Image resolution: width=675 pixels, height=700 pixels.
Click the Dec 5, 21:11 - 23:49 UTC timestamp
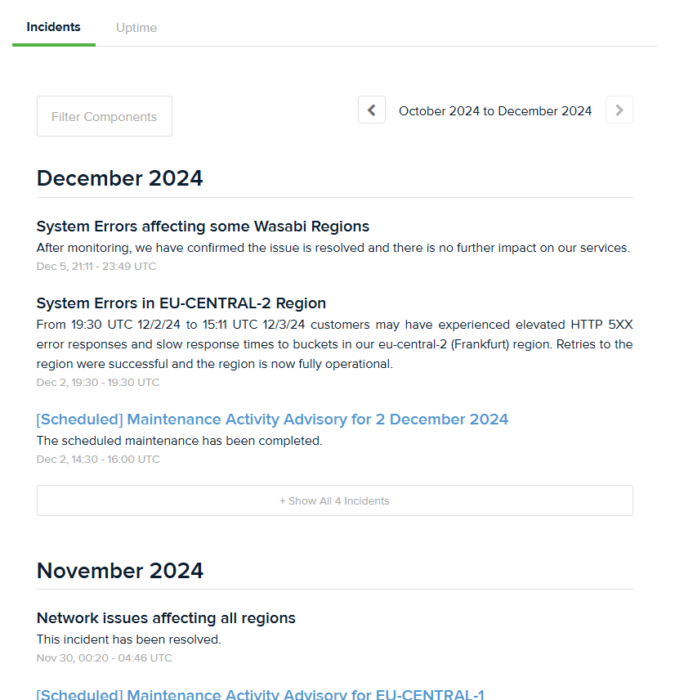96,266
